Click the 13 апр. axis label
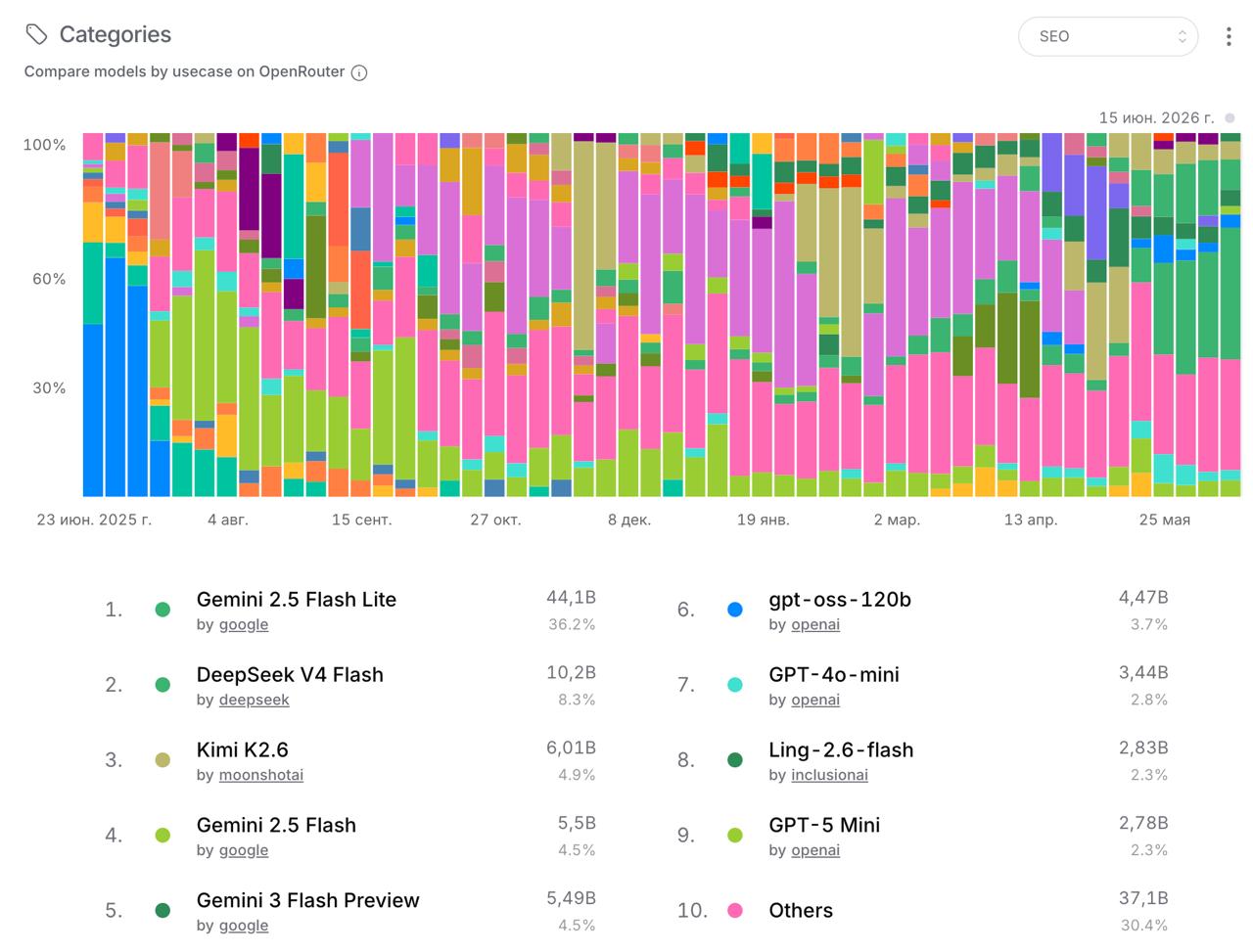 1031,520
